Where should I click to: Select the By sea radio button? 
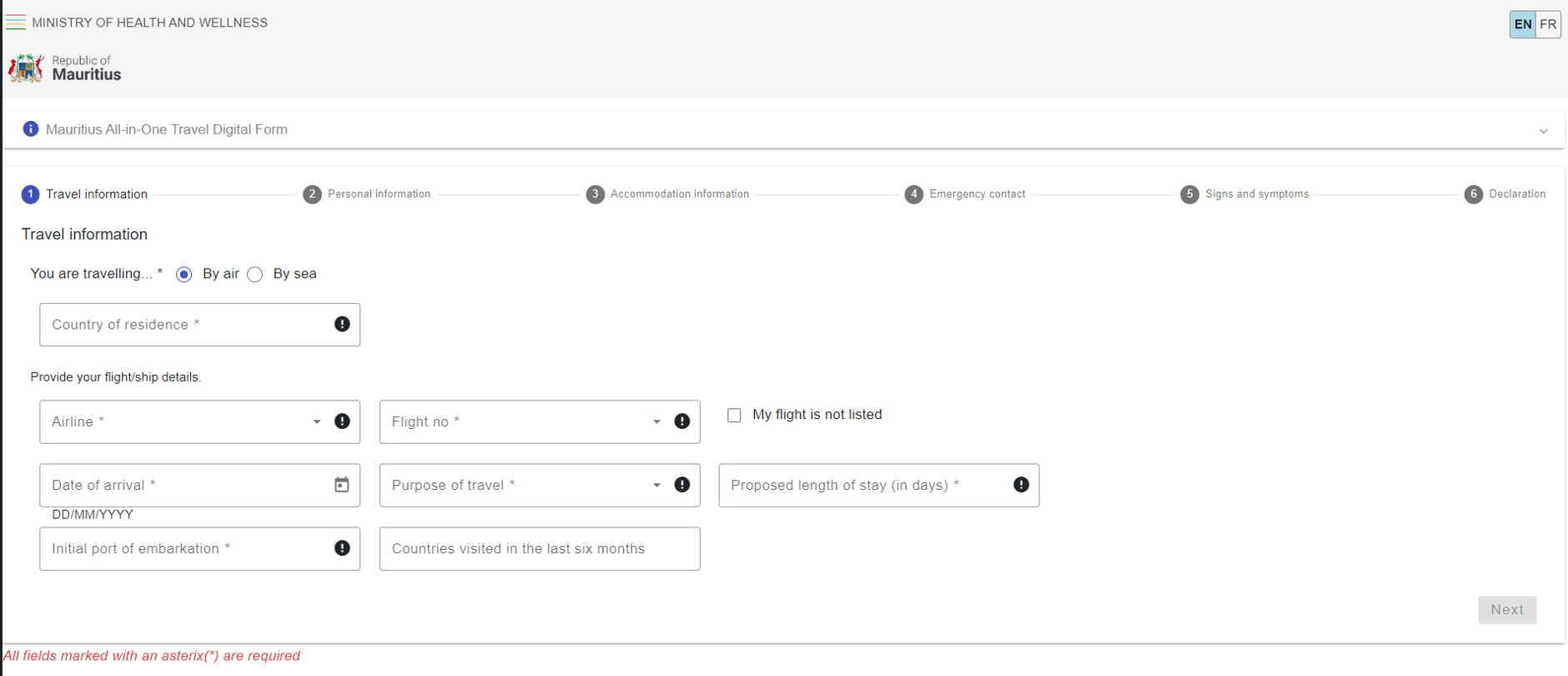(x=255, y=275)
